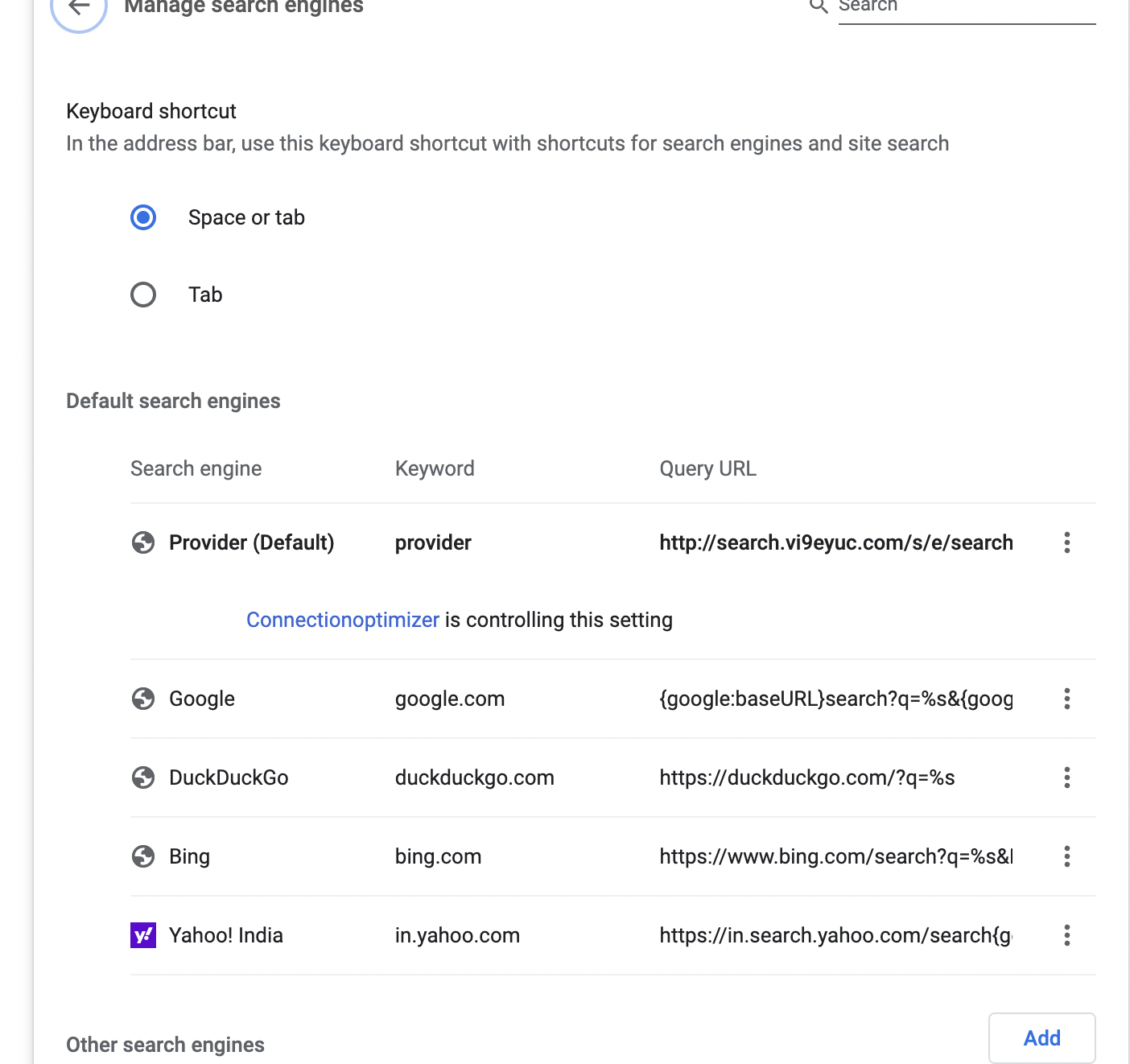Click the Add button

coord(1041,1038)
